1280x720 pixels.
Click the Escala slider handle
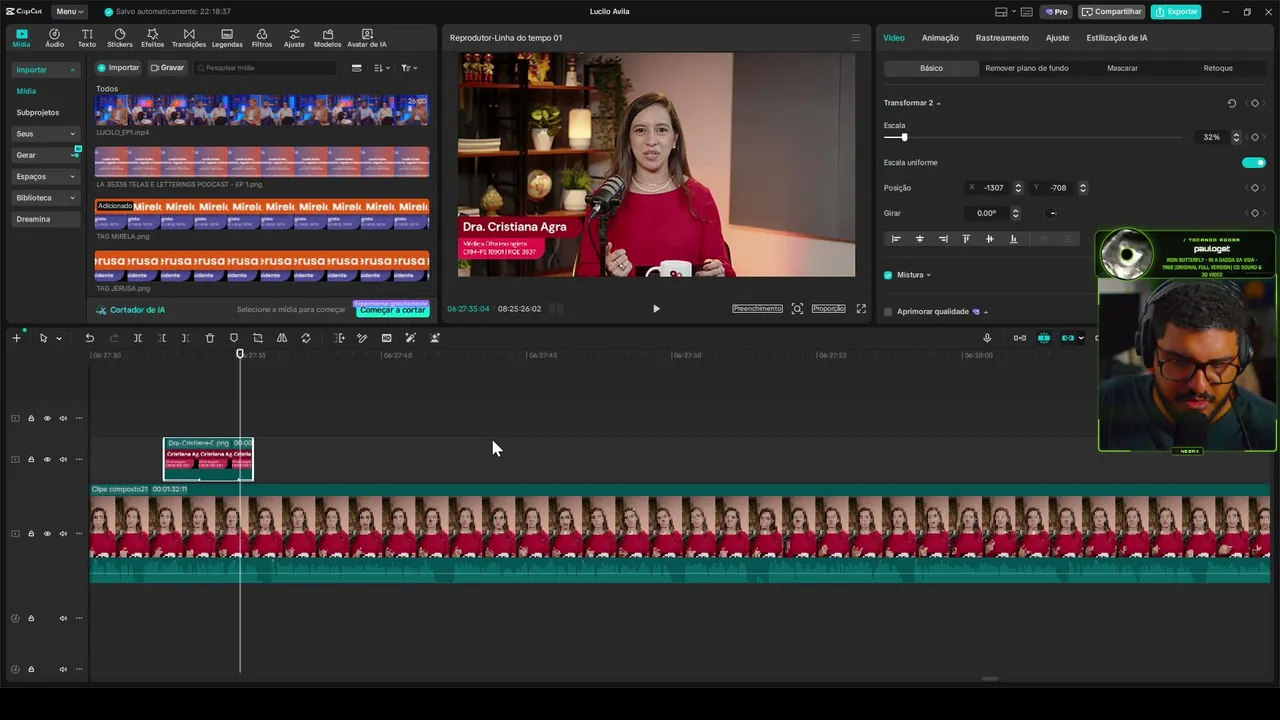click(904, 137)
